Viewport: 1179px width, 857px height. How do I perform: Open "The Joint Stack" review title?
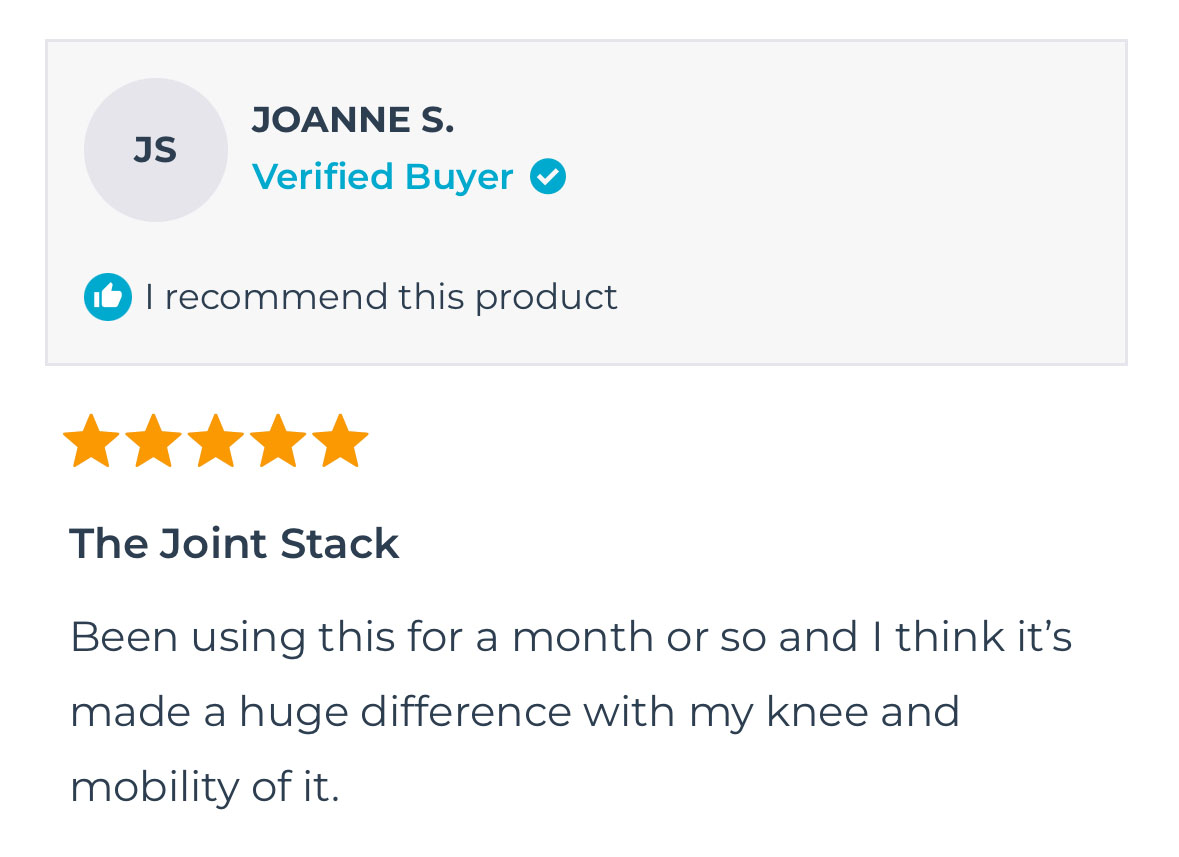point(234,544)
